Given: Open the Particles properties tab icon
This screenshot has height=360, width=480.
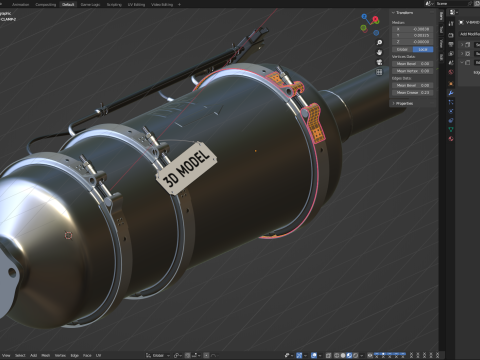Looking at the screenshot, I should 451,102.
